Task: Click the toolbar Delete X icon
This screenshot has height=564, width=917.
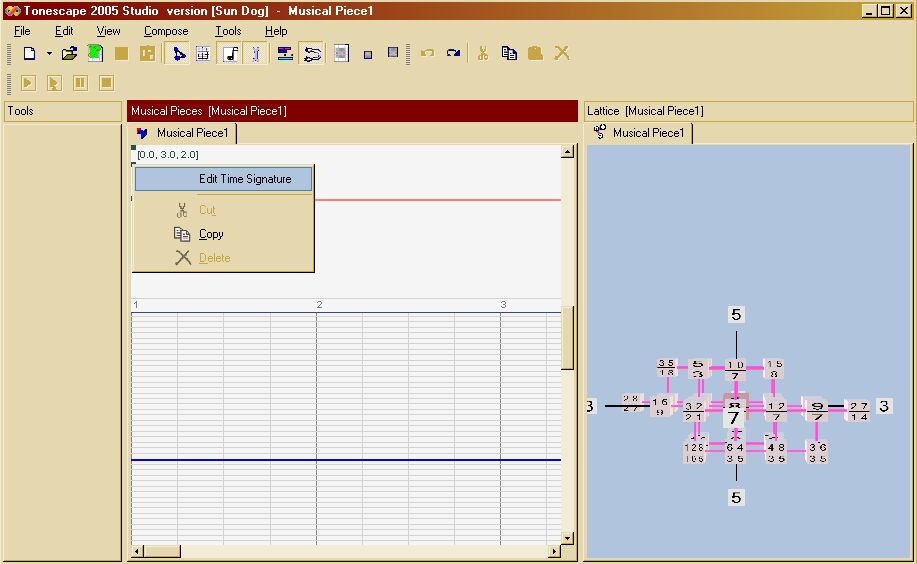Action: [562, 53]
